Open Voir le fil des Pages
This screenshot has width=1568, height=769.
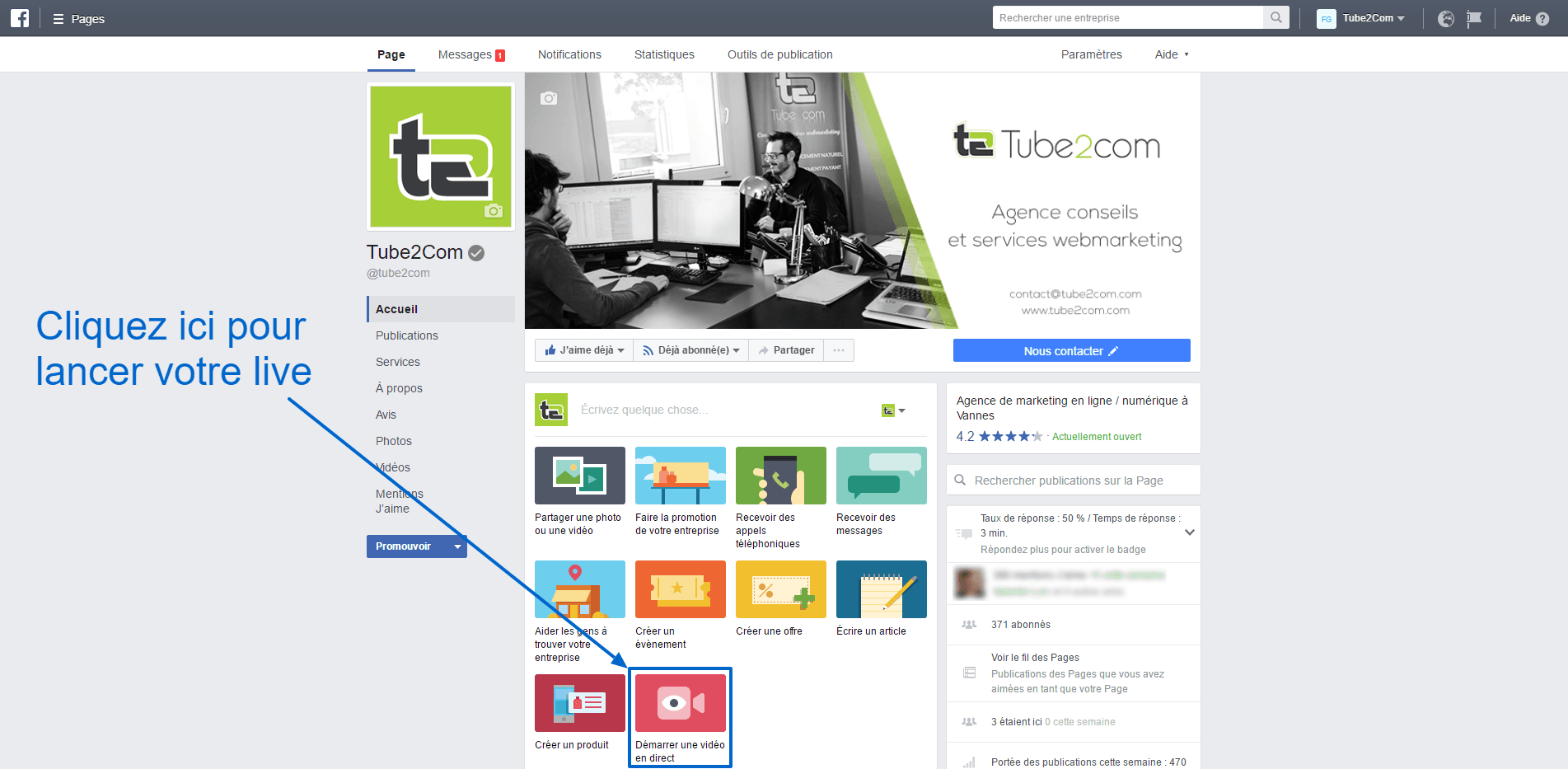point(1035,658)
